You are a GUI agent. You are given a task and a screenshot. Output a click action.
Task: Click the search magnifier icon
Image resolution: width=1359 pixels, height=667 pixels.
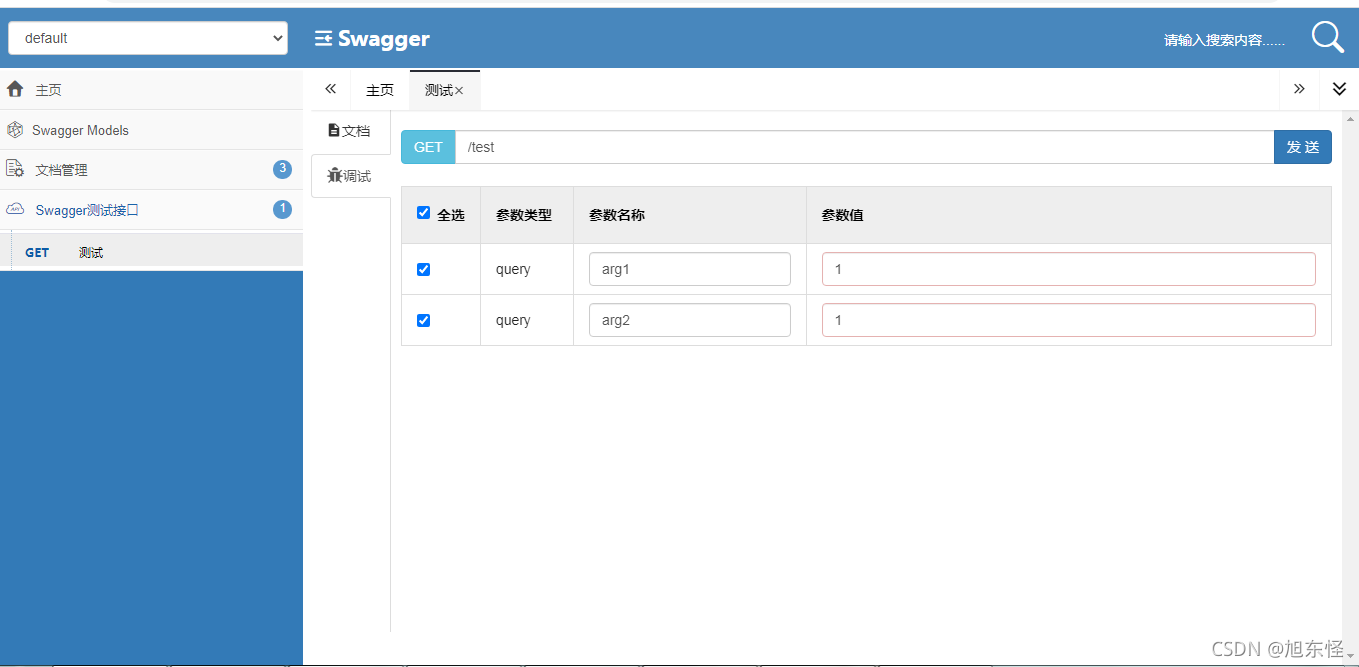(1327, 36)
